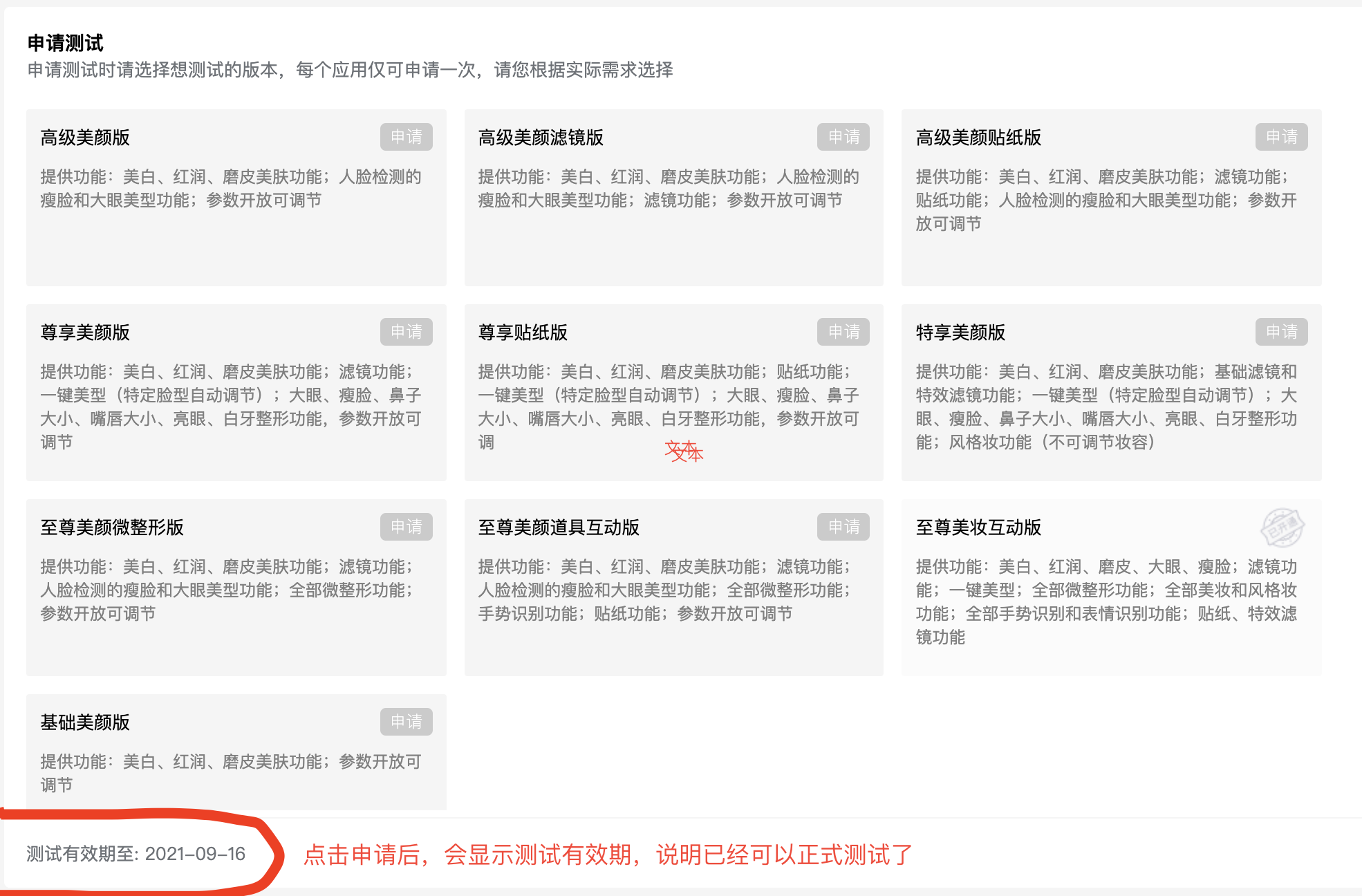Apply for 至尊美颜微整形版
The width and height of the screenshot is (1362, 896).
pos(406,527)
